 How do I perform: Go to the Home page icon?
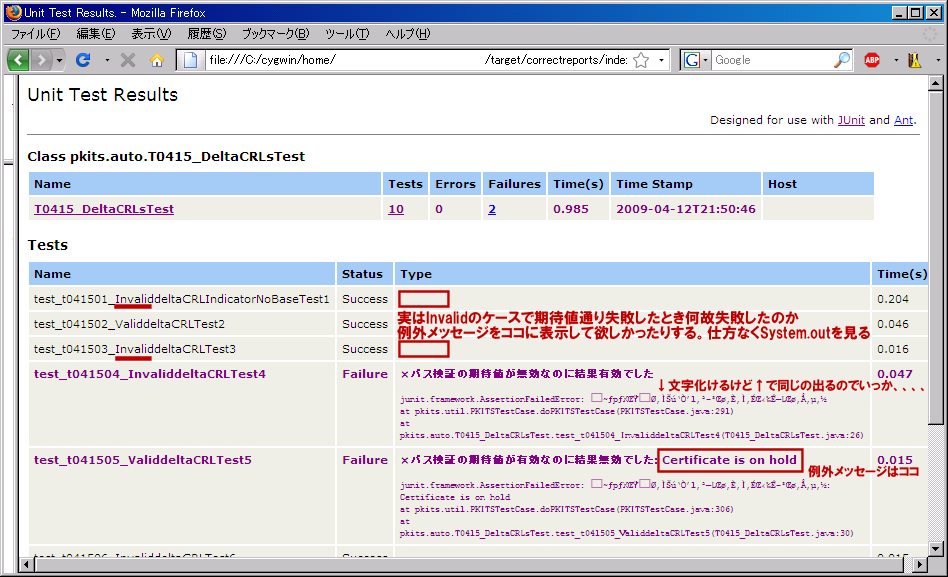[x=157, y=60]
